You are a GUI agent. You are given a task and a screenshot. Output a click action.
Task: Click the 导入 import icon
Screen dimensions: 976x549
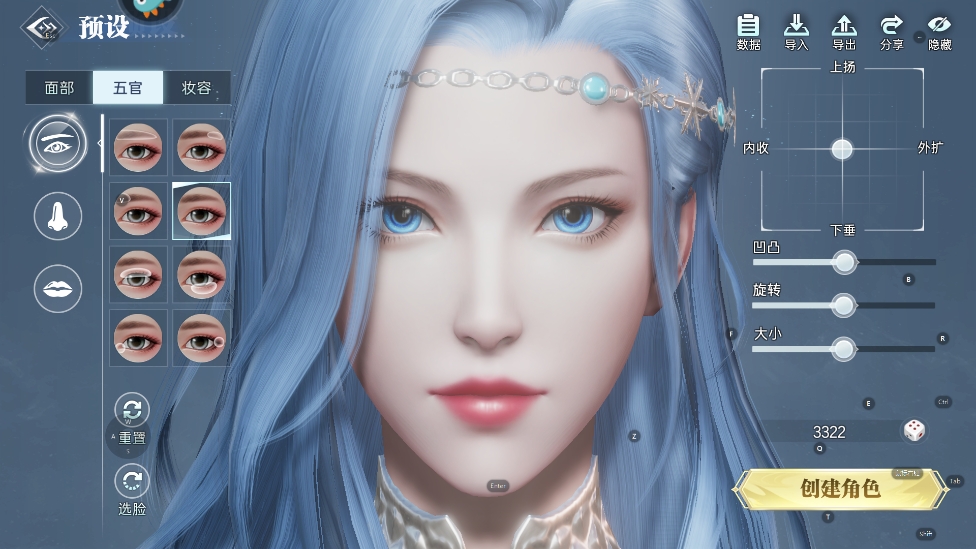pos(796,32)
